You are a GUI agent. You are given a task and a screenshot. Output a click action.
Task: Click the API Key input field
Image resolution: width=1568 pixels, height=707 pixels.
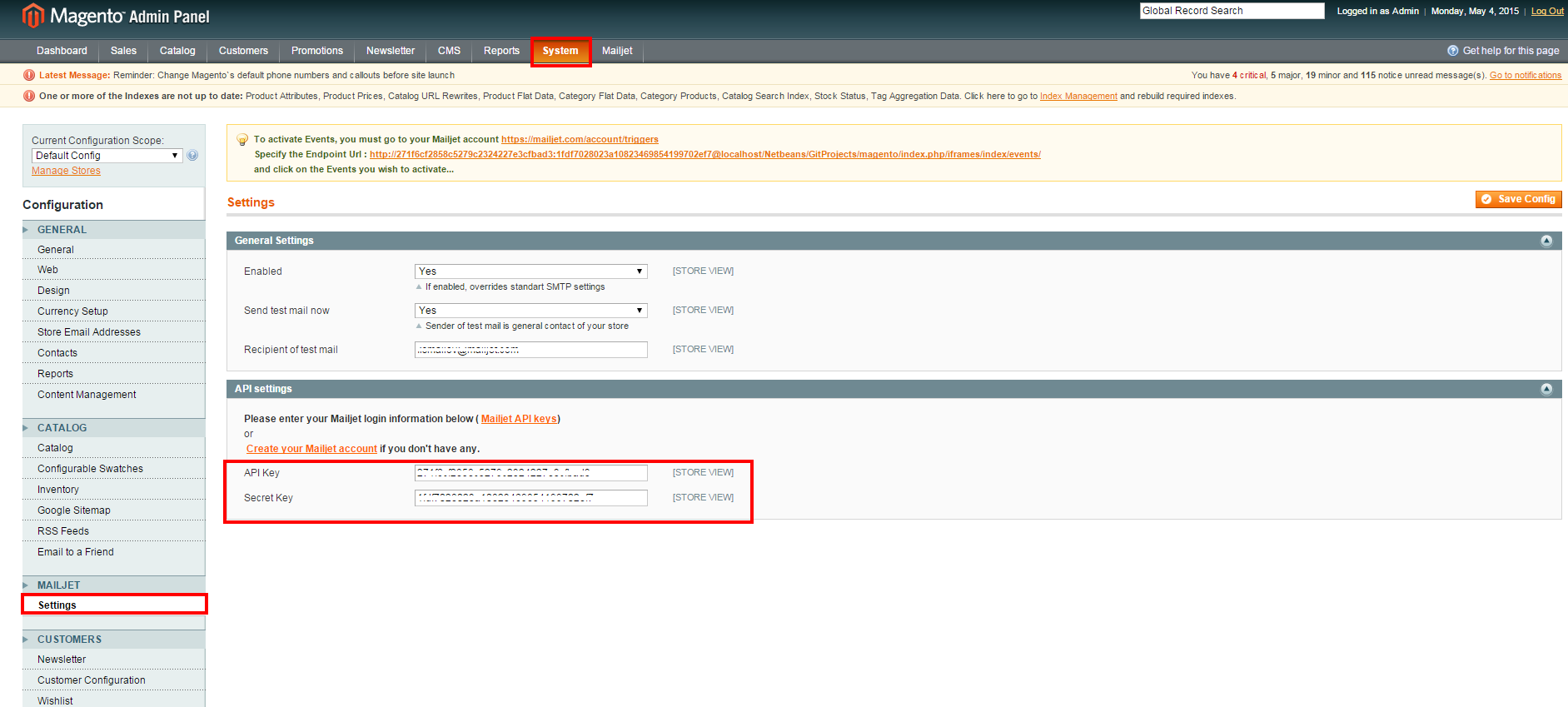pyautogui.click(x=530, y=473)
